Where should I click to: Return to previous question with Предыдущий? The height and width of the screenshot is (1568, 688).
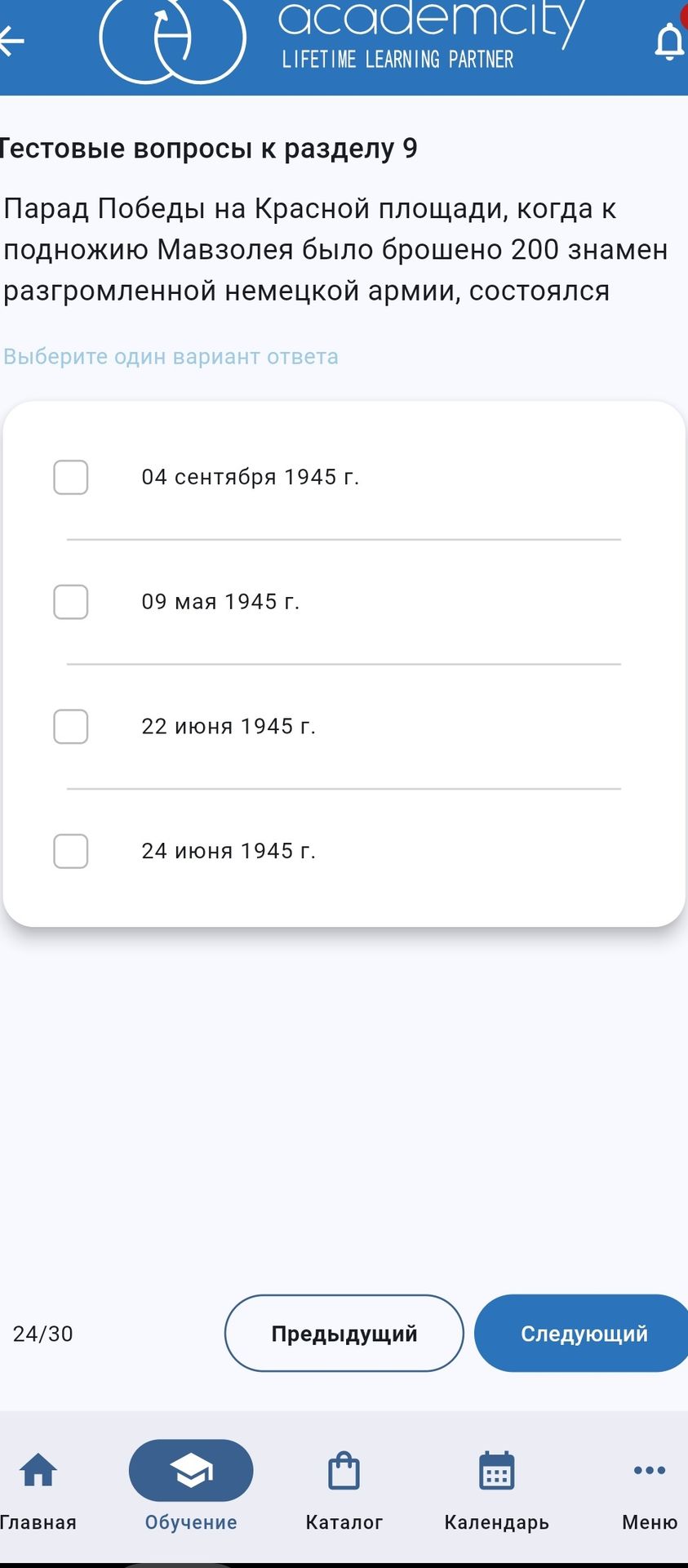coord(344,1333)
